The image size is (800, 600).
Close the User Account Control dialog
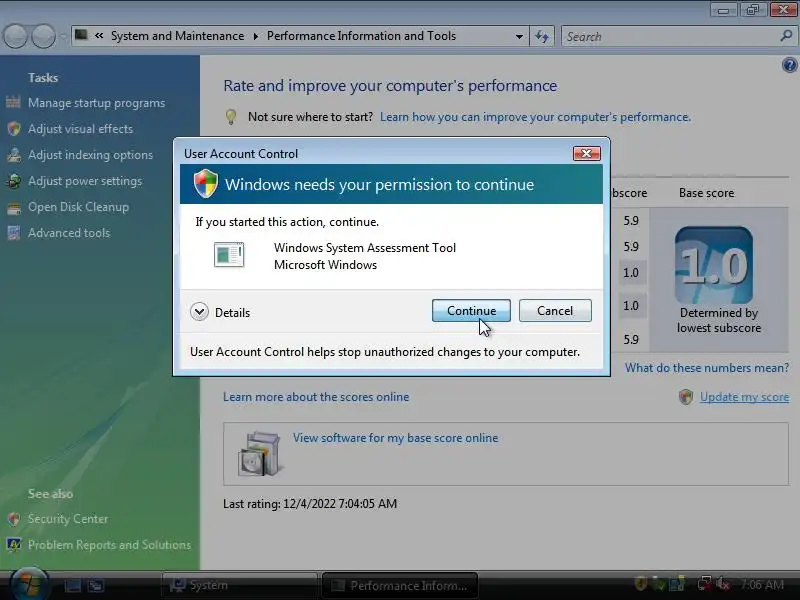(586, 154)
